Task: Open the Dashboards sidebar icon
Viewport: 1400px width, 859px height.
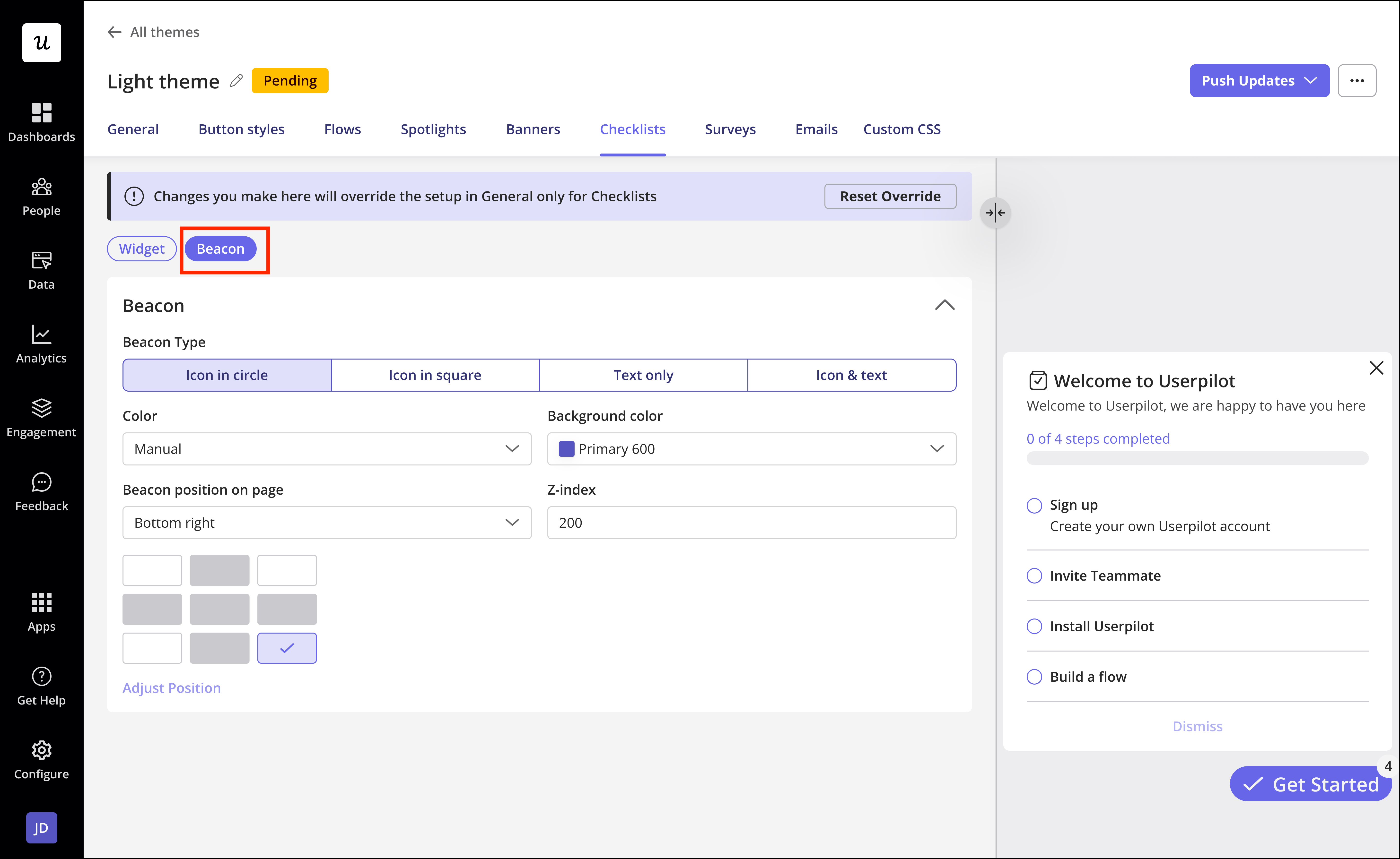Action: coord(42,112)
